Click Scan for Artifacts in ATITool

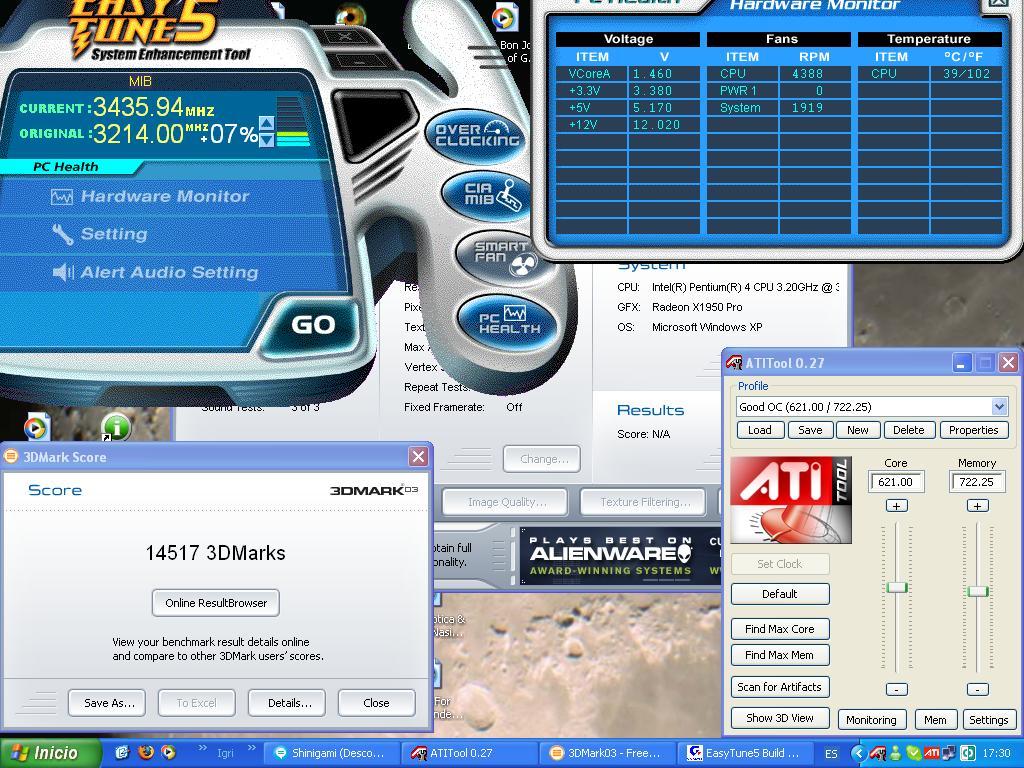click(x=780, y=687)
